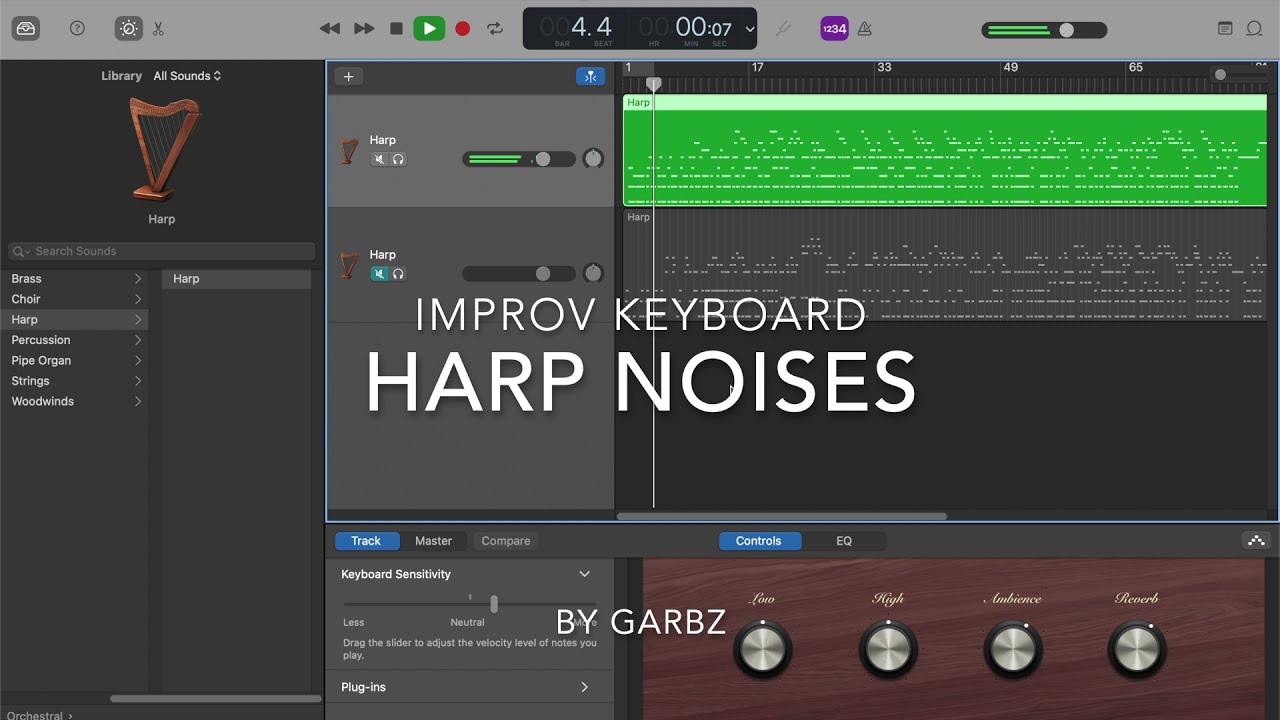1280x720 pixels.
Task: Toggle the Catch playhead button
Action: coord(590,76)
